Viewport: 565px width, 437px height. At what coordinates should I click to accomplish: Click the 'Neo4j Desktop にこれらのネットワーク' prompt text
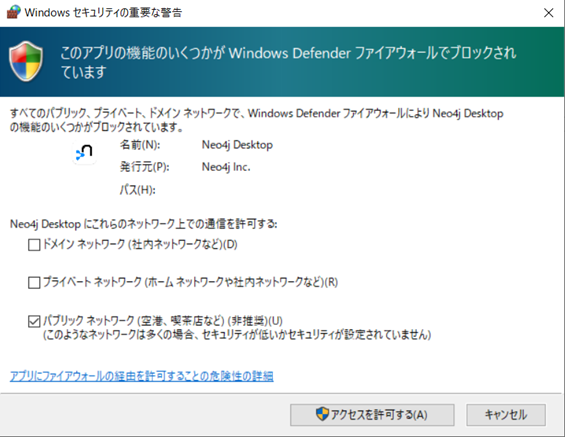click(143, 224)
